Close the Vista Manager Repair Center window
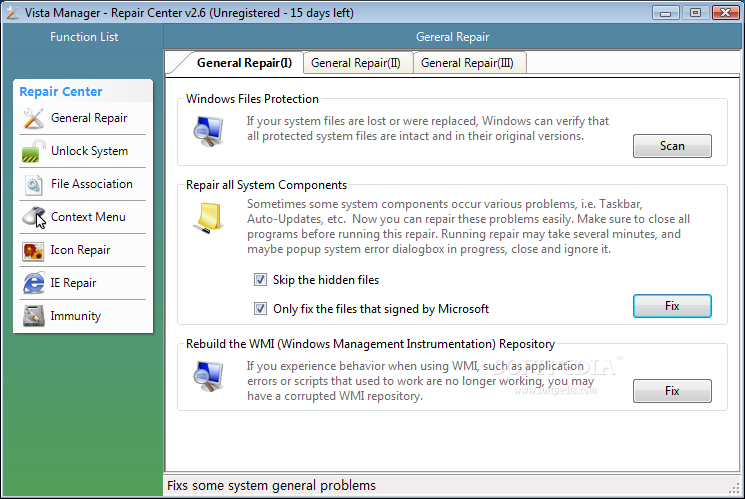The height and width of the screenshot is (499, 745). coord(726,13)
